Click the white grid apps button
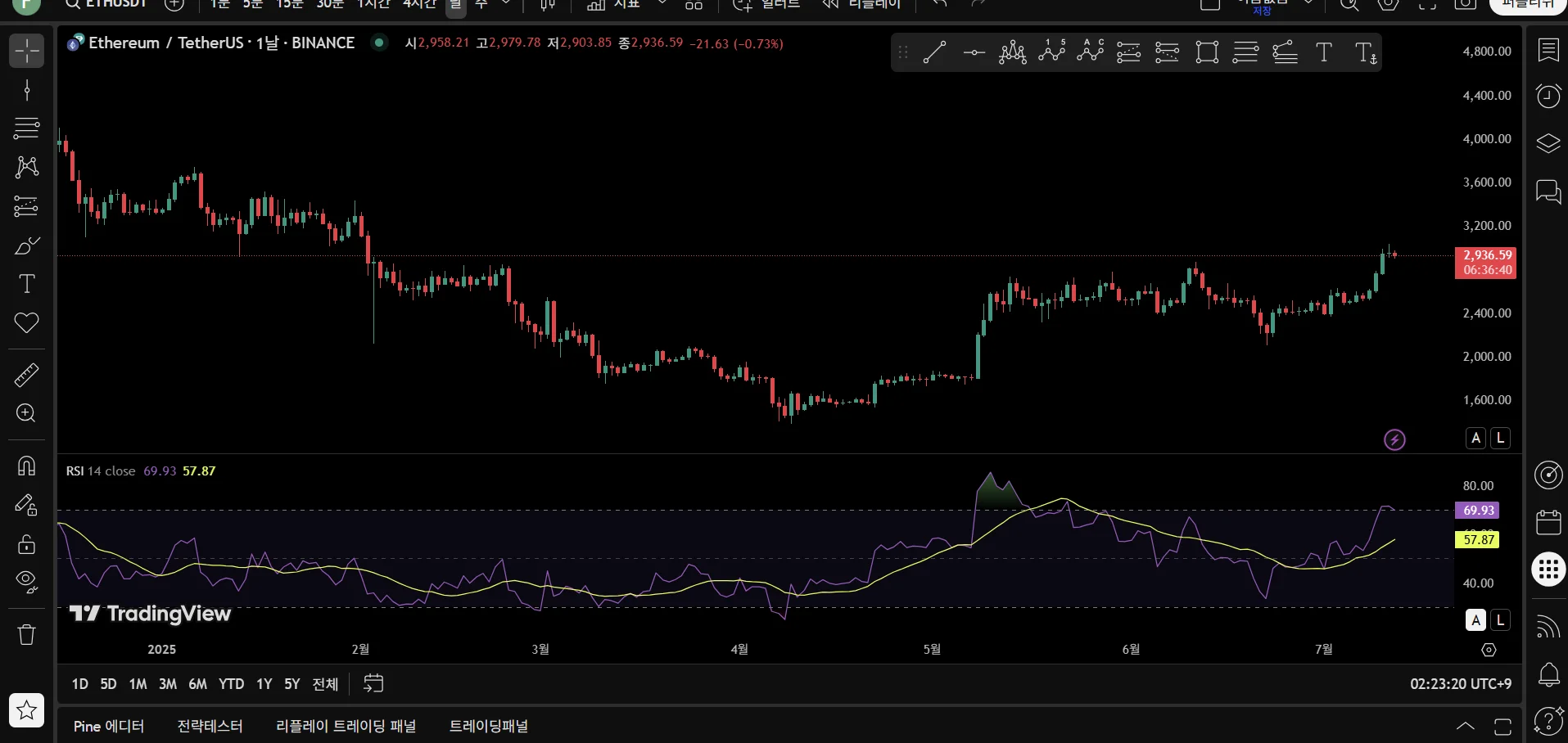The height and width of the screenshot is (743, 1568). point(1548,570)
